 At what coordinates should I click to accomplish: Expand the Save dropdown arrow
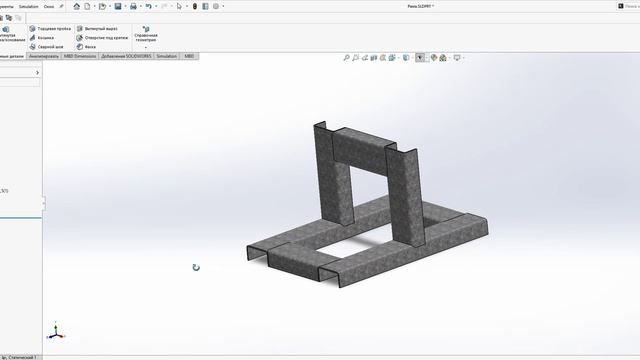pos(125,6)
